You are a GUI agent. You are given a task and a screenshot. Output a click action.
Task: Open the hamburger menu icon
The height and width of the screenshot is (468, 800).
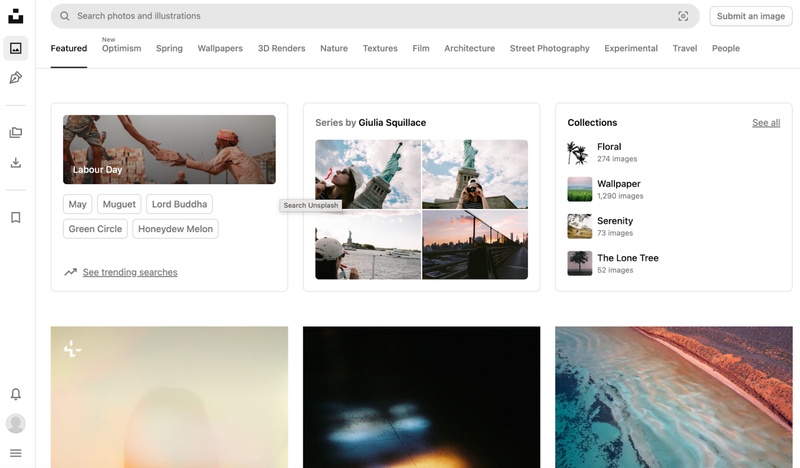click(x=16, y=453)
